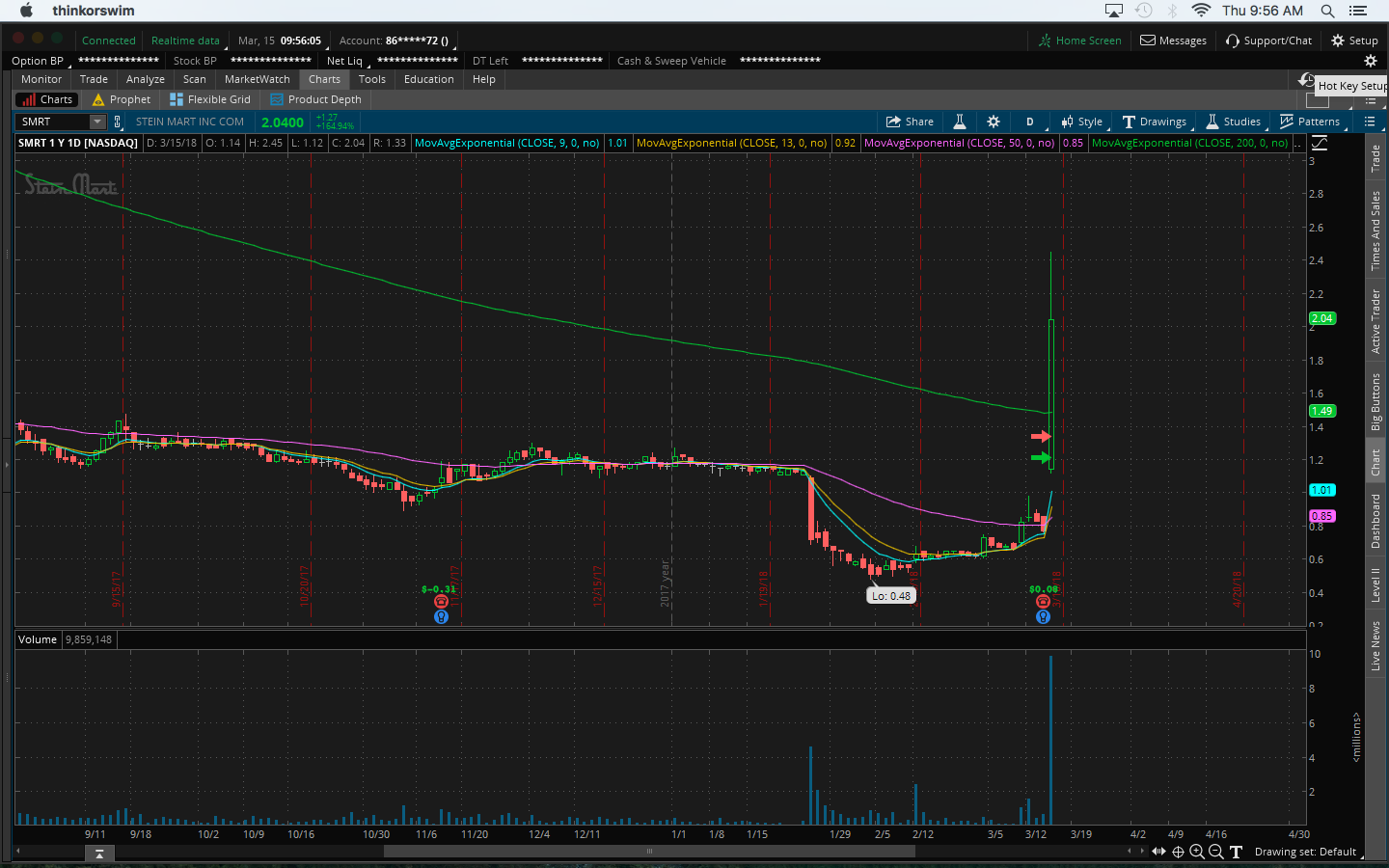1389x868 pixels.
Task: Open chart settings gear icon
Action: (x=994, y=122)
